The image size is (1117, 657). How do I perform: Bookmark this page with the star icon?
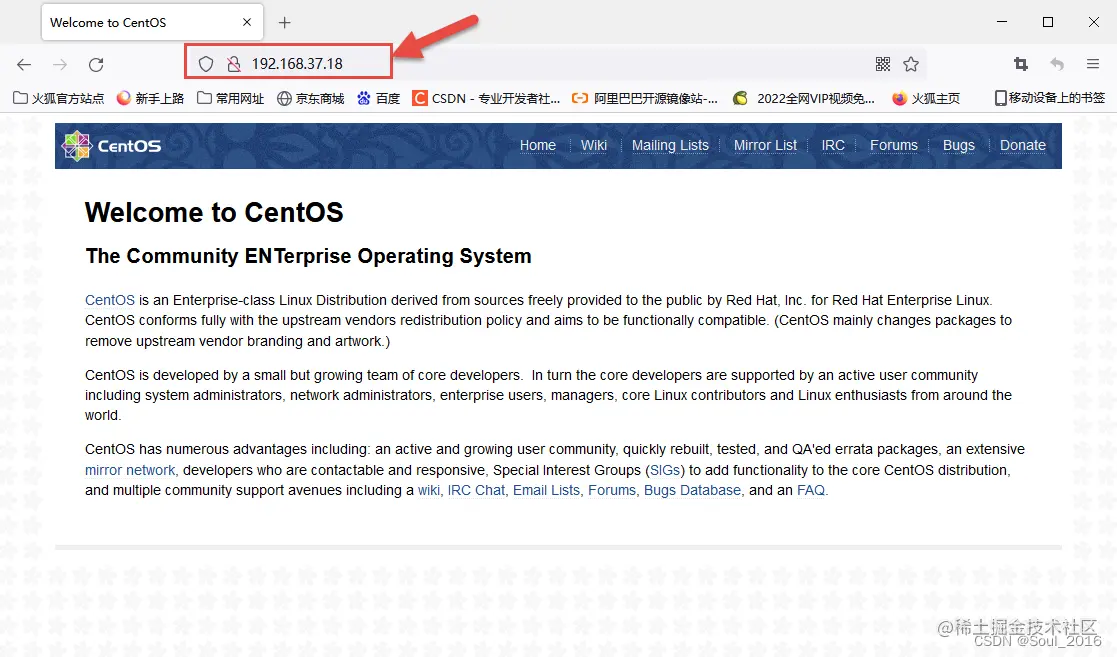910,64
